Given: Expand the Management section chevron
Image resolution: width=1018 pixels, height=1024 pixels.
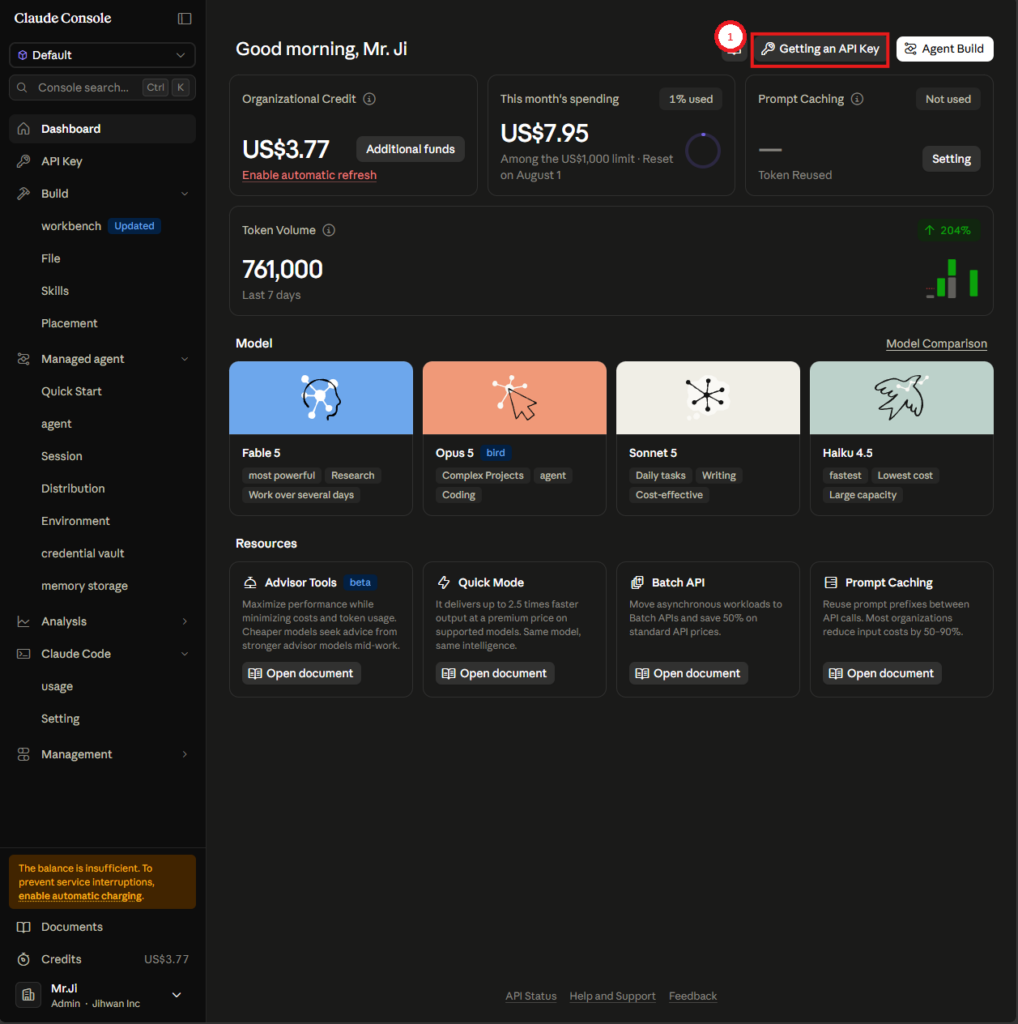Looking at the screenshot, I should tap(184, 754).
